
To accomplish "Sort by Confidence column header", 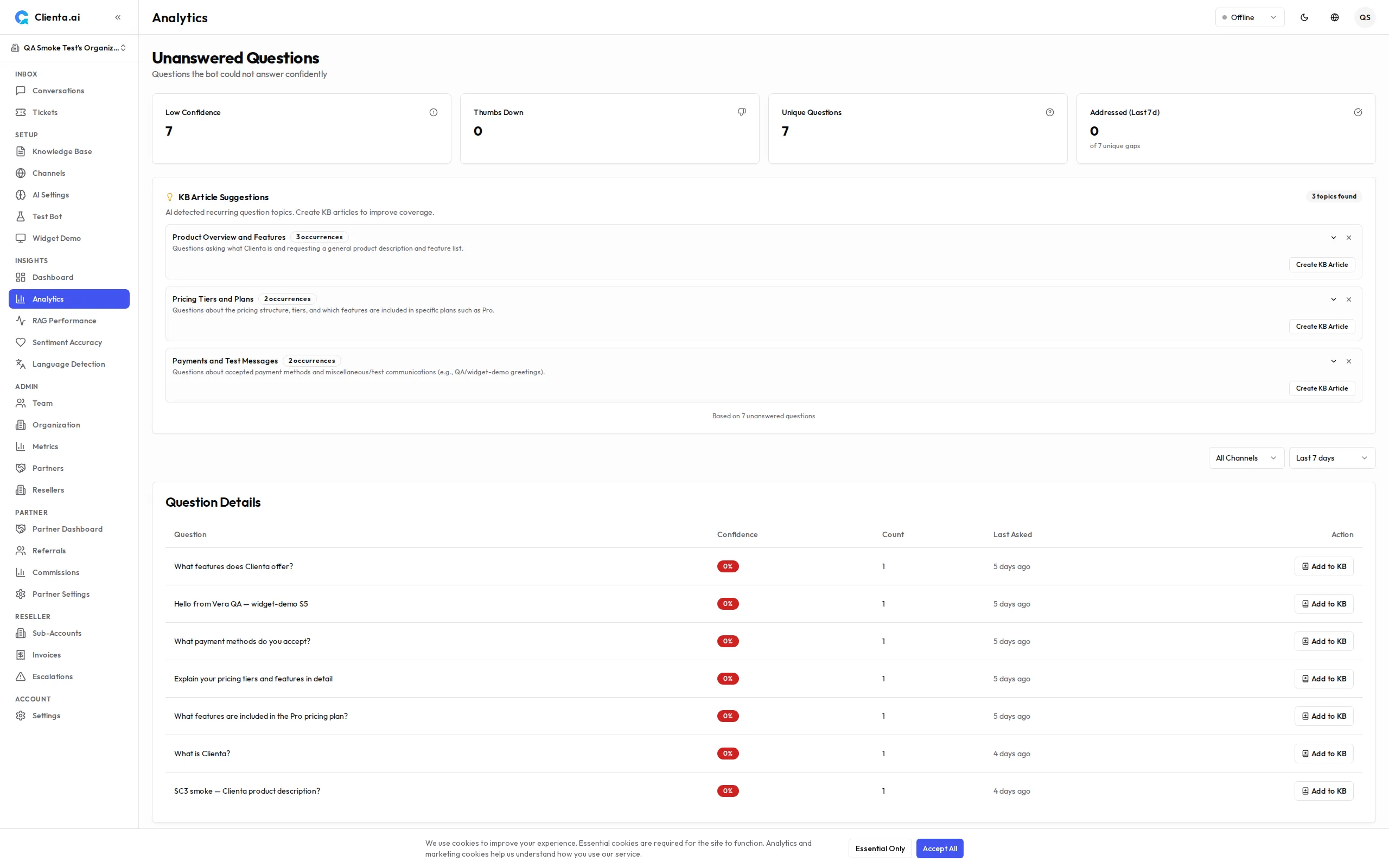I will tap(737, 534).
